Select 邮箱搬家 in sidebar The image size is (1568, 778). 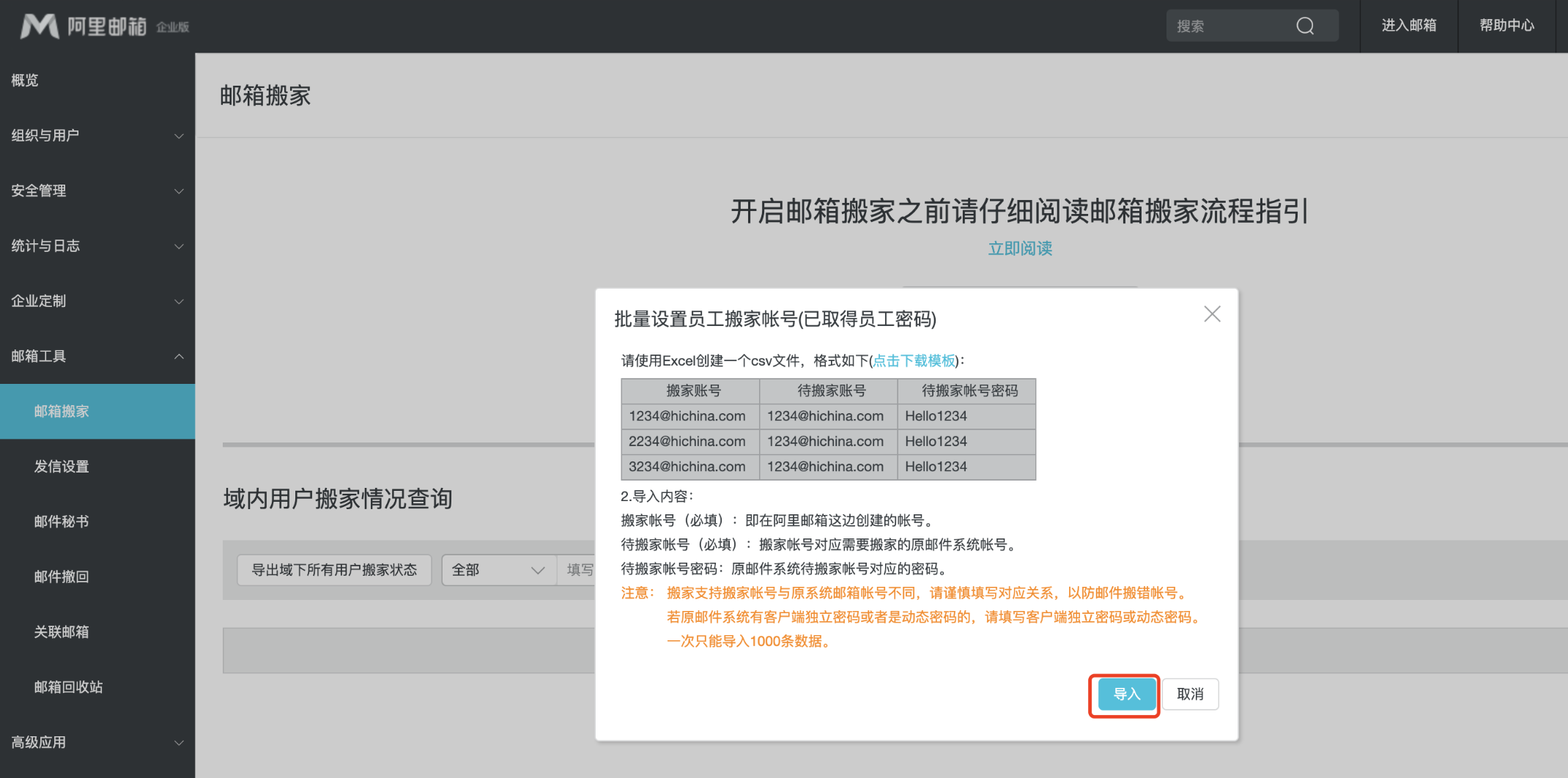click(x=97, y=411)
